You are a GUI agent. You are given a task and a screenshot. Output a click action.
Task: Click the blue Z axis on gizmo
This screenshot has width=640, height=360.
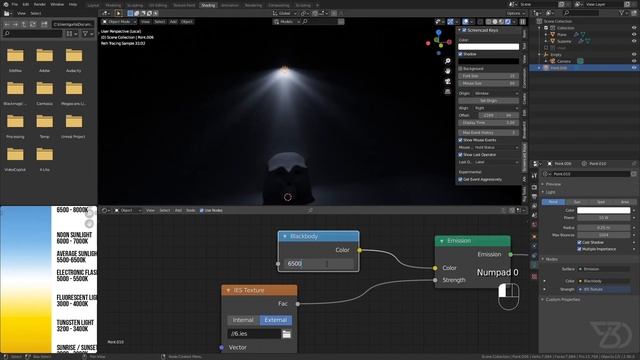[x=439, y=32]
